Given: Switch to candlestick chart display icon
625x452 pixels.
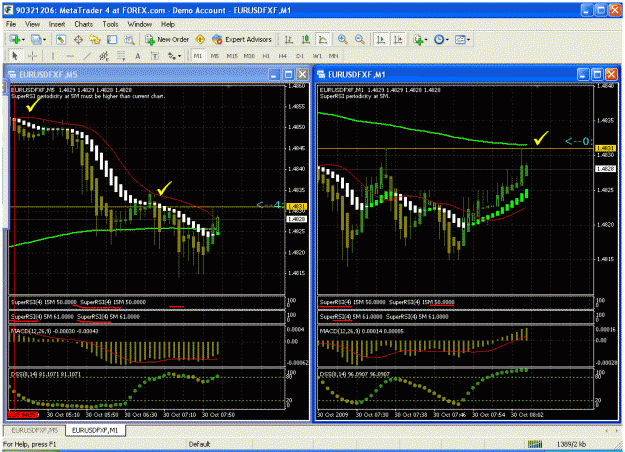Looking at the screenshot, I should click(306, 39).
